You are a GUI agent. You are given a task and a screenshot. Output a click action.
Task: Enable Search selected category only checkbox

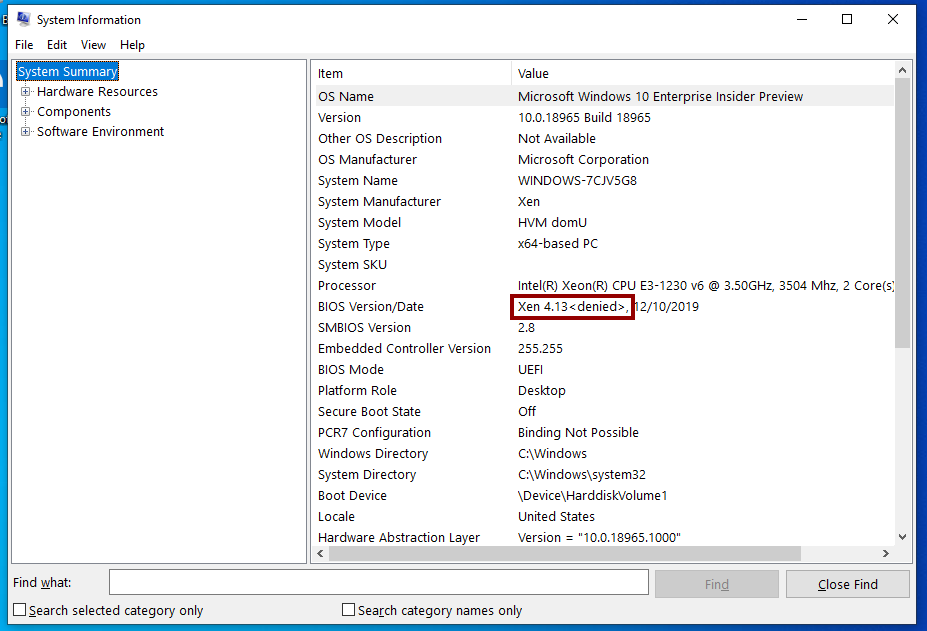[20, 610]
